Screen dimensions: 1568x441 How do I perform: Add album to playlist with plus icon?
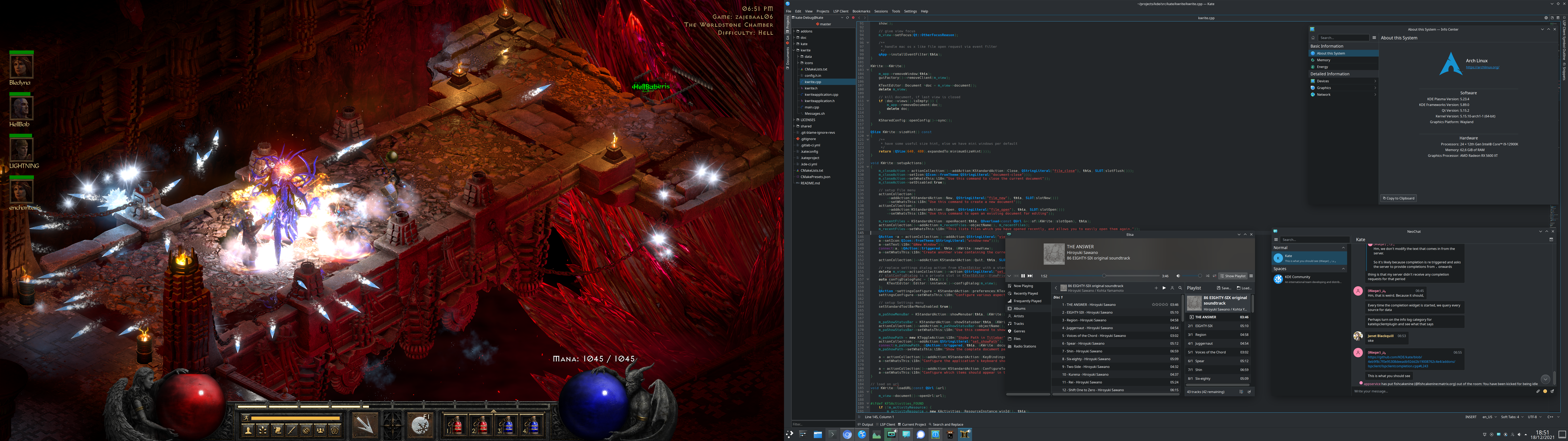[1157, 288]
